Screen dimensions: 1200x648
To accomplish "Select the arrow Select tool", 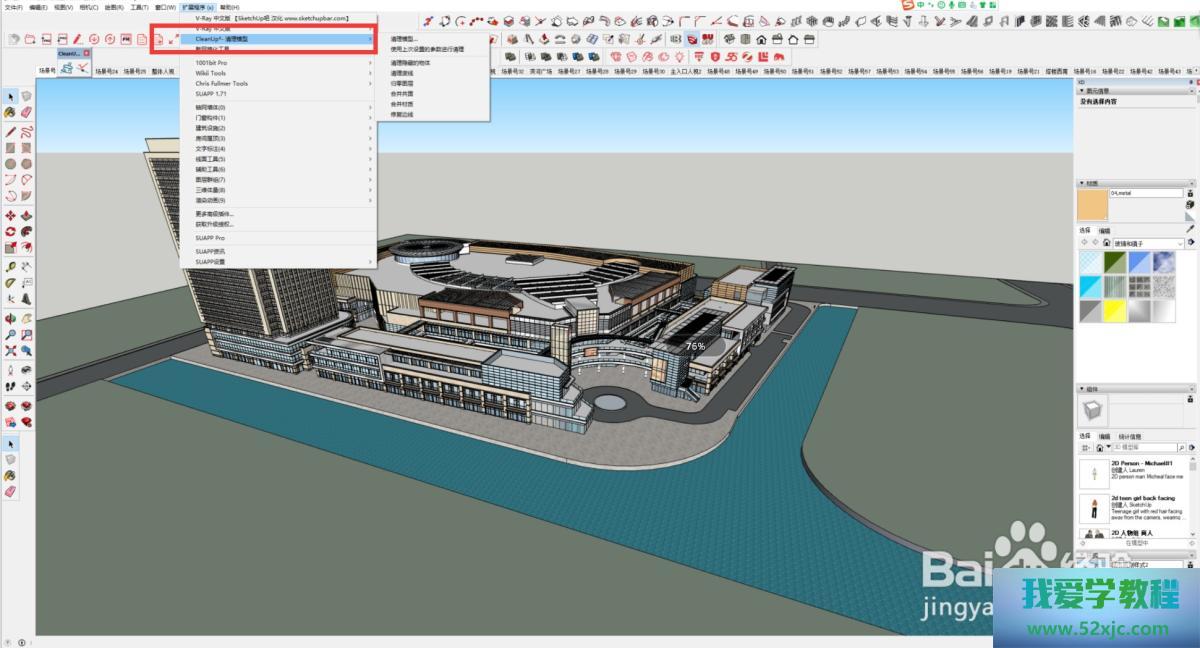I will click(x=11, y=97).
